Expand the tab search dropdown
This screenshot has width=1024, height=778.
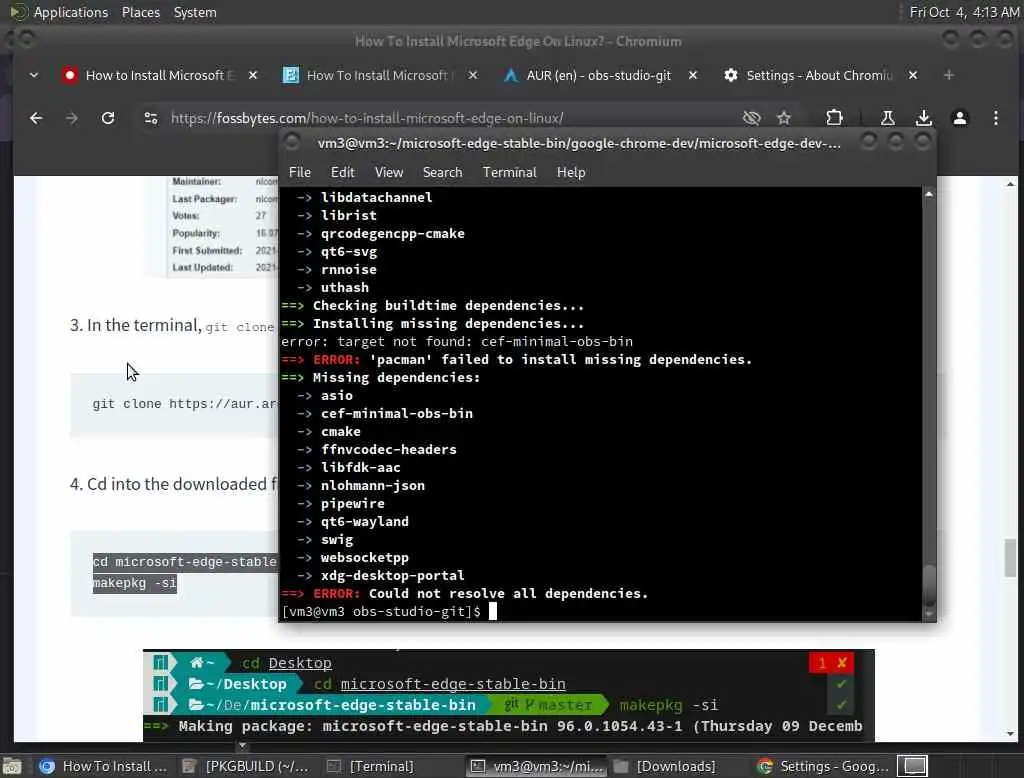[34, 76]
